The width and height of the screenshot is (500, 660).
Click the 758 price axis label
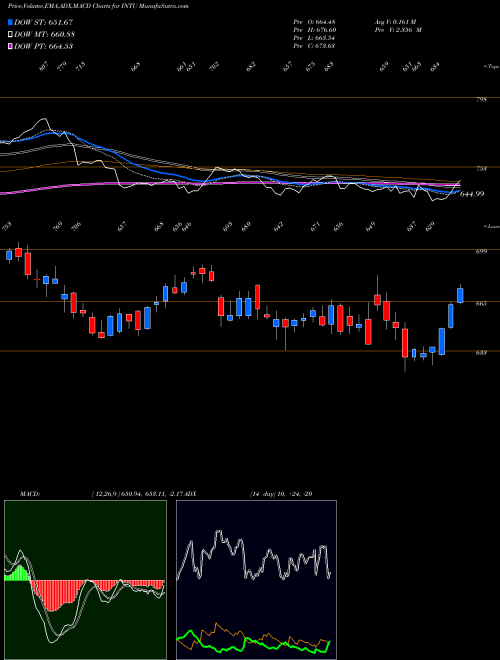482,169
